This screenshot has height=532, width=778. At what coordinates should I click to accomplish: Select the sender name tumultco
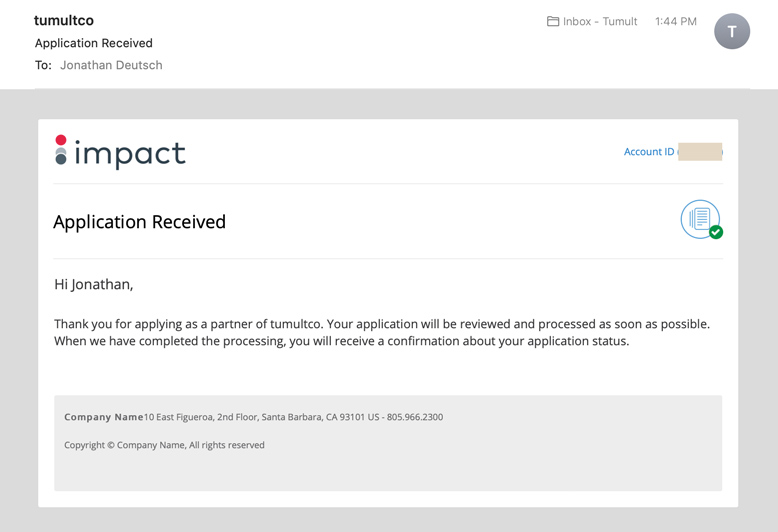(x=64, y=20)
